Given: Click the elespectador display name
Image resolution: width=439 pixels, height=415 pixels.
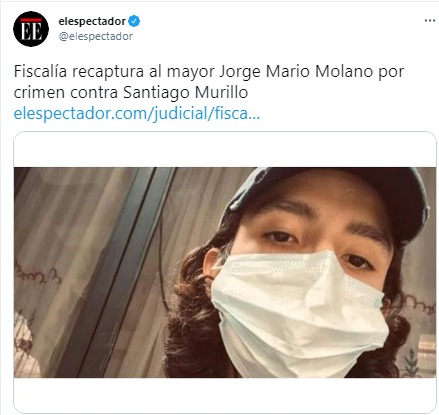Looking at the screenshot, I should [92, 21].
